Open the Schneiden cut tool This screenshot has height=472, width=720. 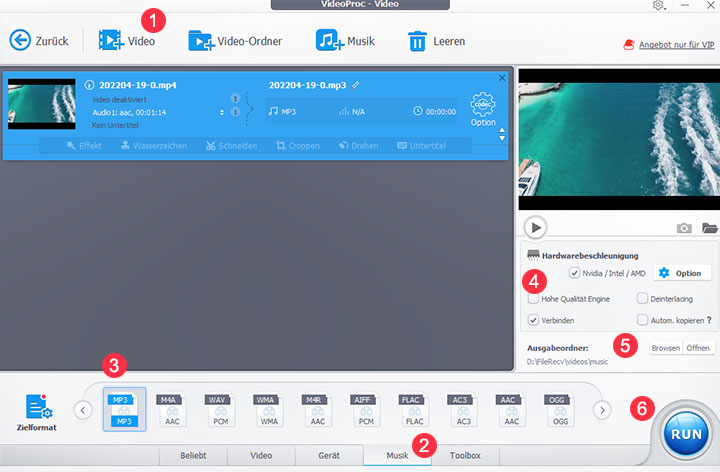pyautogui.click(x=231, y=146)
